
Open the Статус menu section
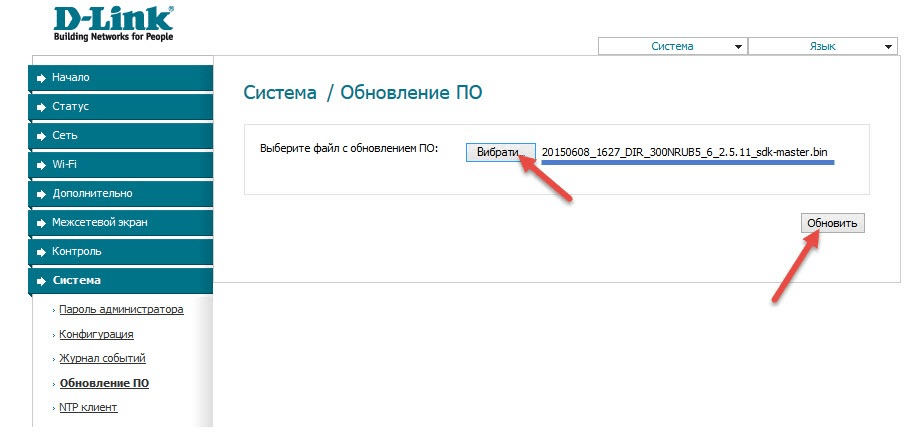[121, 107]
